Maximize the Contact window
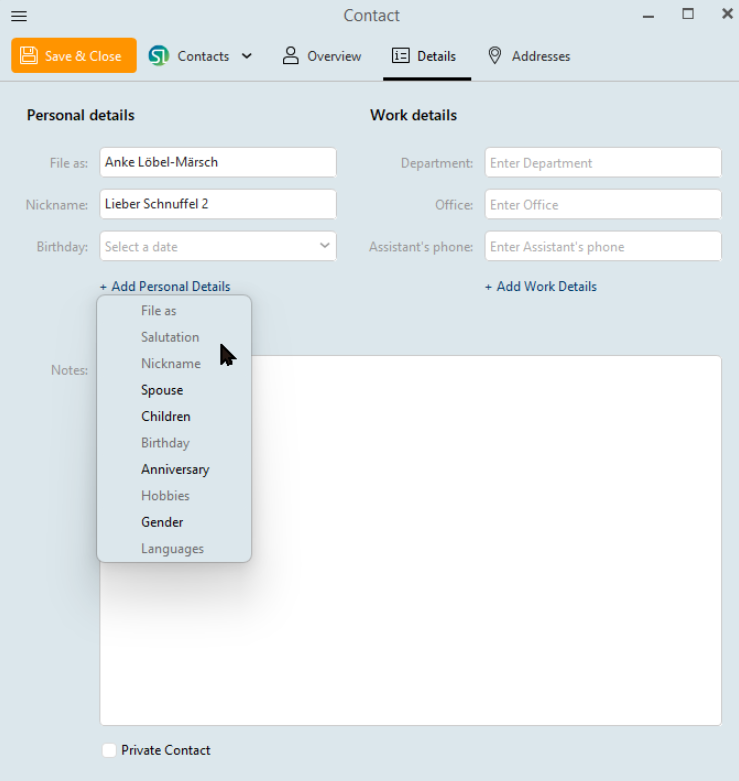The image size is (739, 781). (688, 14)
